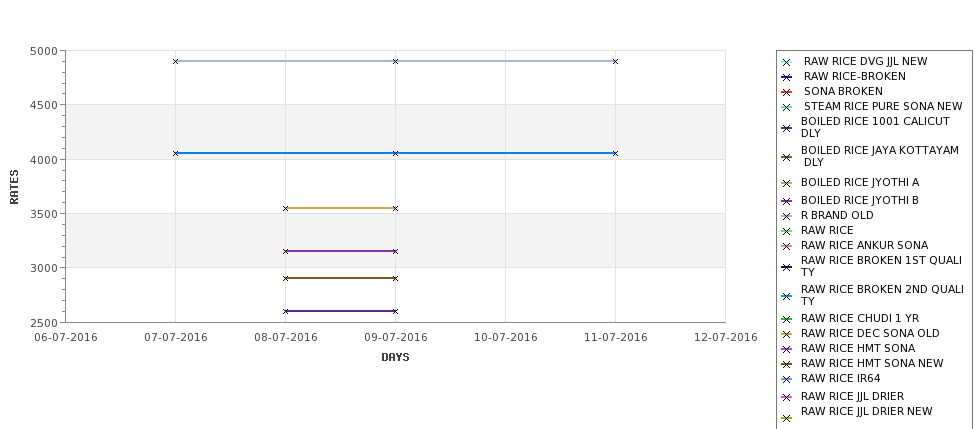Click the RAW RICE JJL DRIER pink marker
Viewport: 975px width, 429px height.
pos(787,397)
